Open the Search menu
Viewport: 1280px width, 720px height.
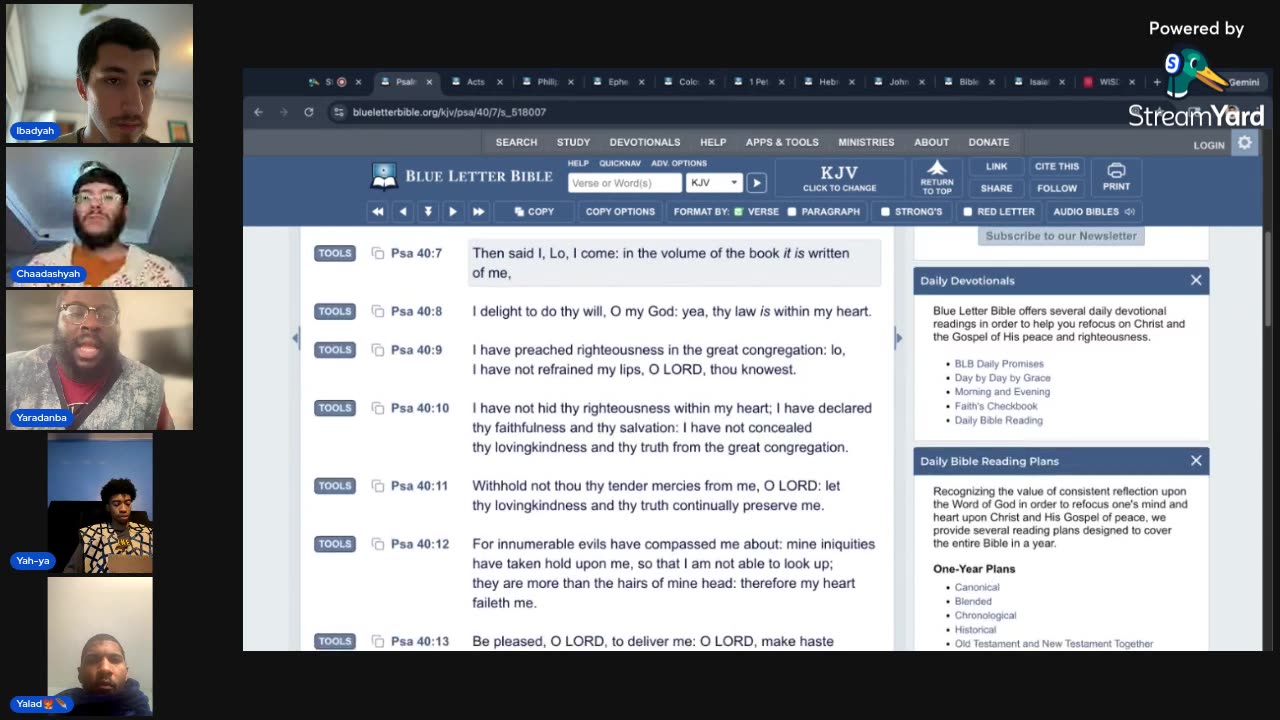tap(516, 142)
